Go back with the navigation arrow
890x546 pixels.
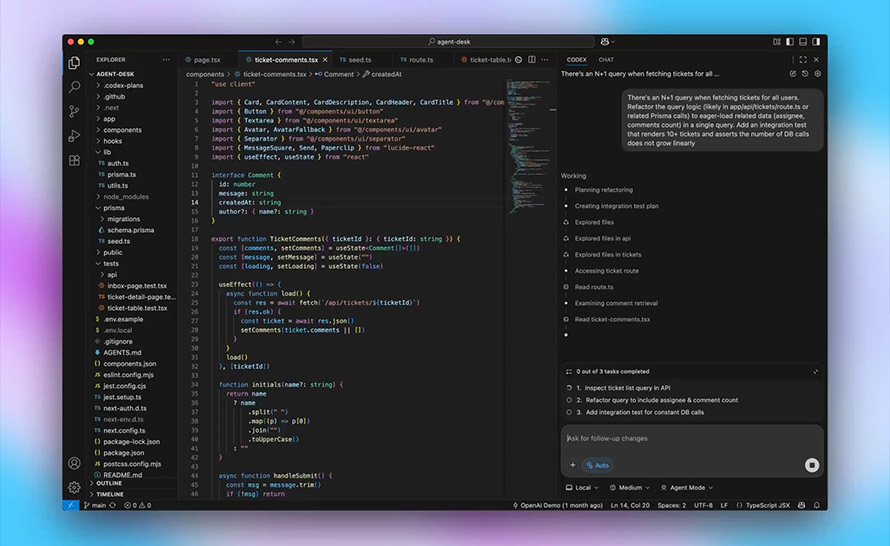[x=278, y=42]
